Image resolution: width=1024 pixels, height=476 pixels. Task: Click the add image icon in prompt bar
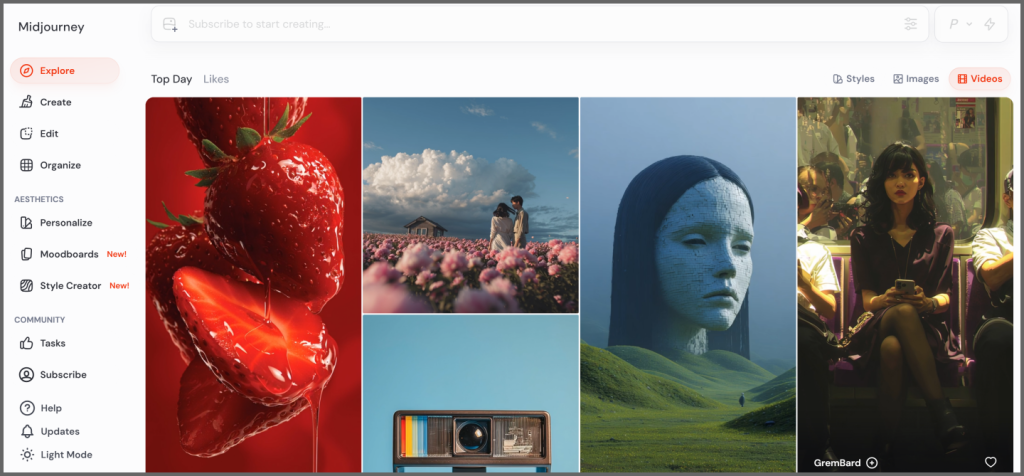[x=170, y=24]
